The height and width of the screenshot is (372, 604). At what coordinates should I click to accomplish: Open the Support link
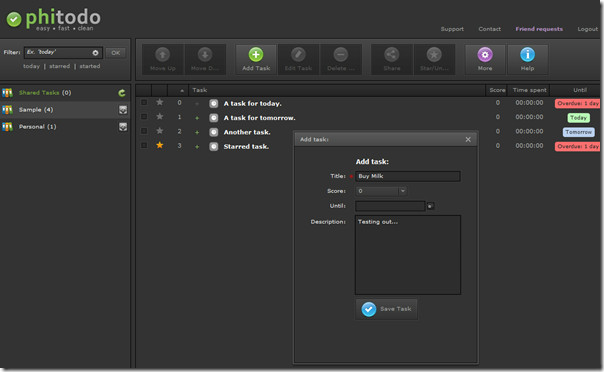click(x=452, y=29)
